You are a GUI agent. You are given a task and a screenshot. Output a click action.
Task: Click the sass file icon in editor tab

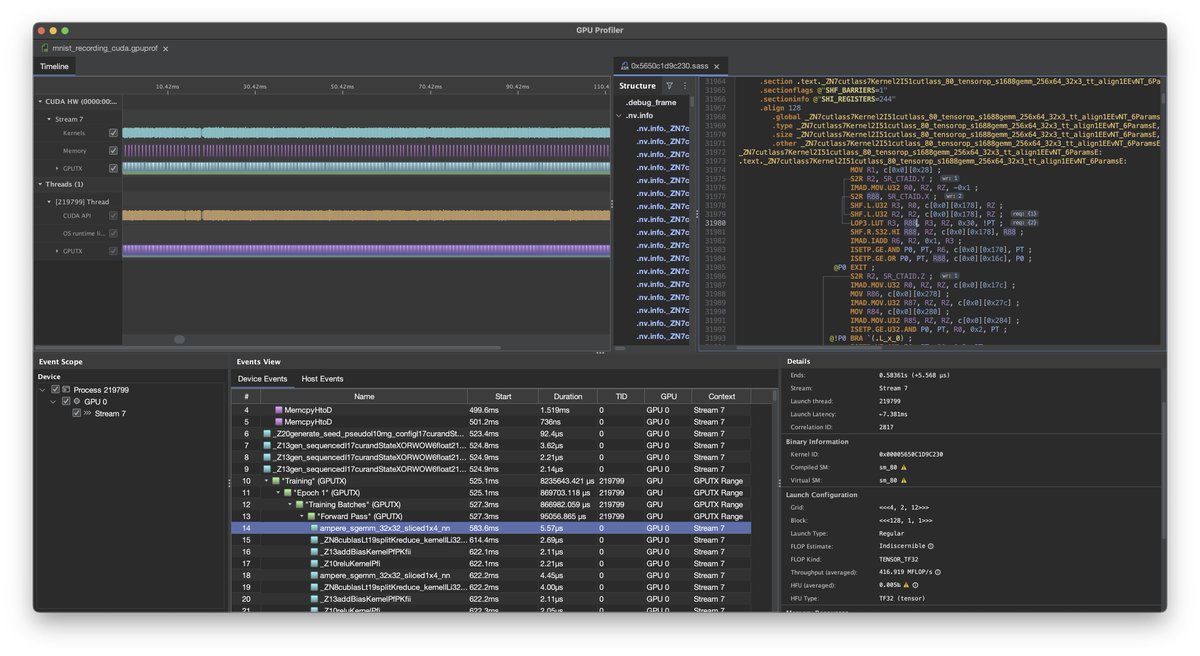pos(624,66)
